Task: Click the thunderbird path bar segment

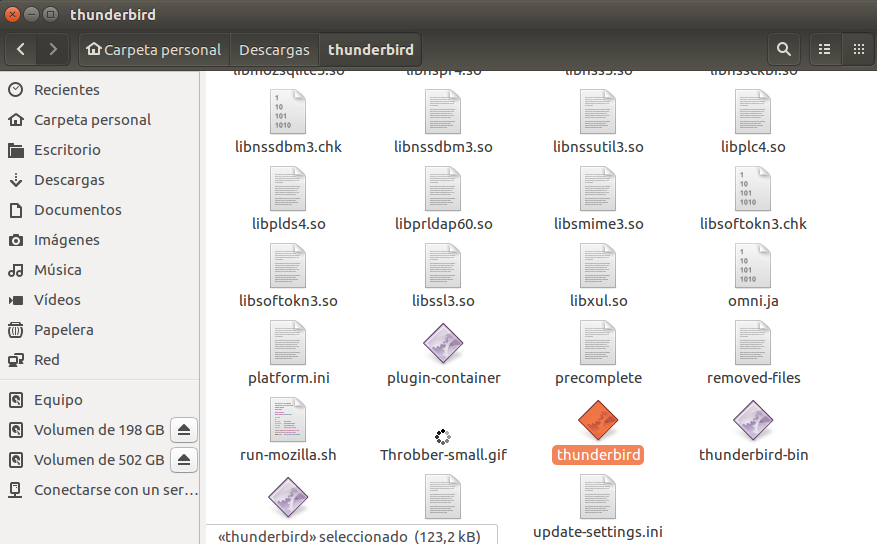Action: 370,49
